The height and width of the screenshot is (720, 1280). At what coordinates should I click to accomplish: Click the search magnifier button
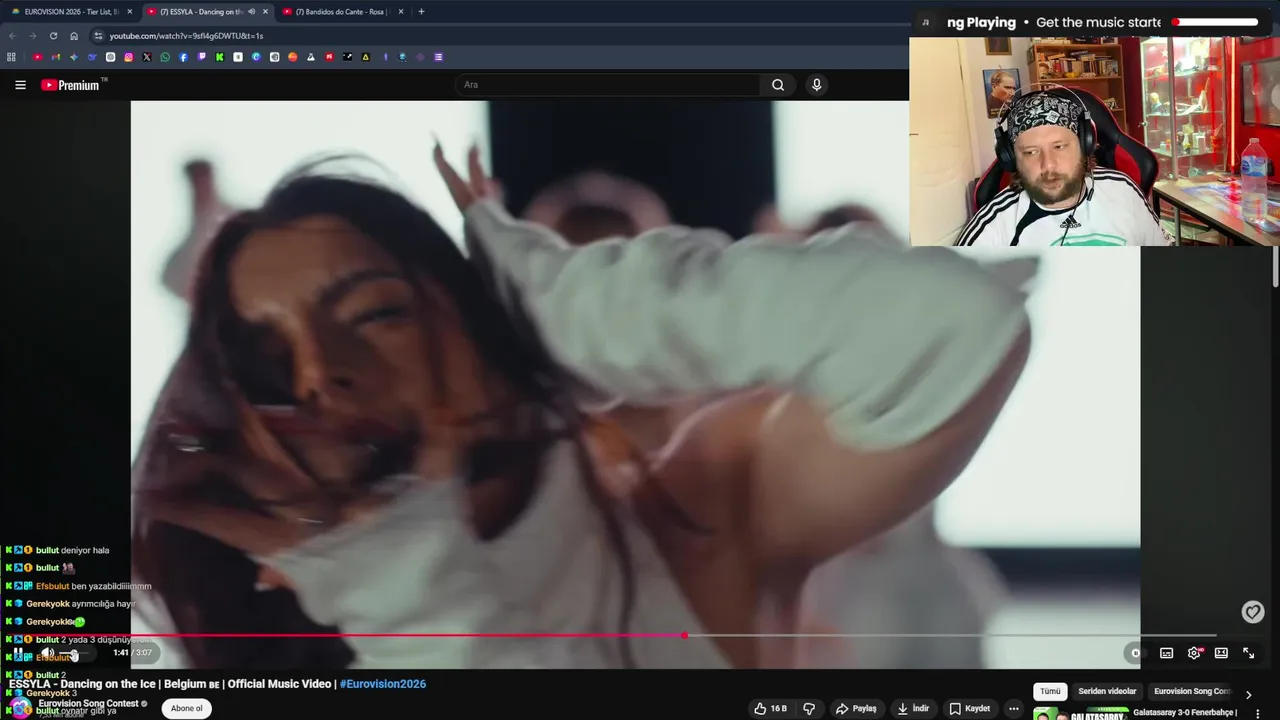click(778, 85)
